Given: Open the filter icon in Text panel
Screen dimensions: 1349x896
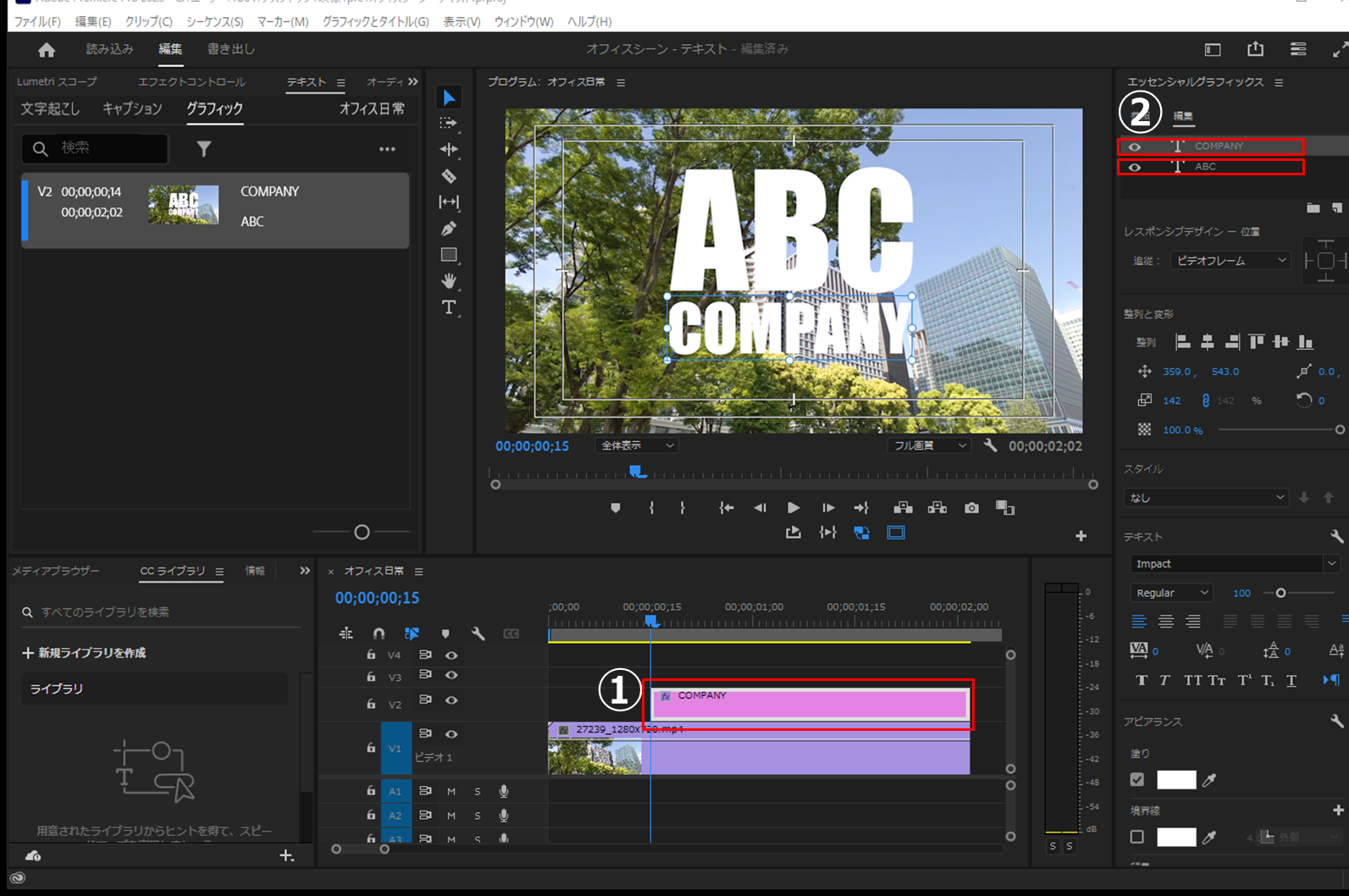Looking at the screenshot, I should (x=204, y=149).
